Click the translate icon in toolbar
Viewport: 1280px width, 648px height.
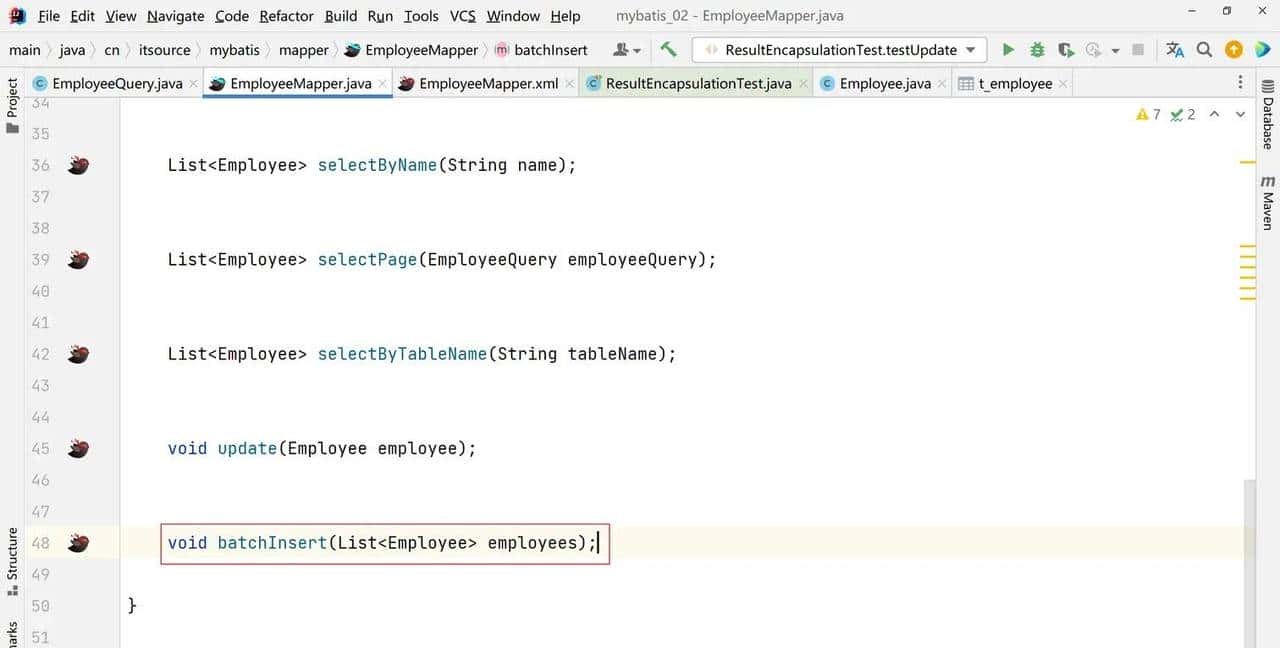pyautogui.click(x=1175, y=50)
